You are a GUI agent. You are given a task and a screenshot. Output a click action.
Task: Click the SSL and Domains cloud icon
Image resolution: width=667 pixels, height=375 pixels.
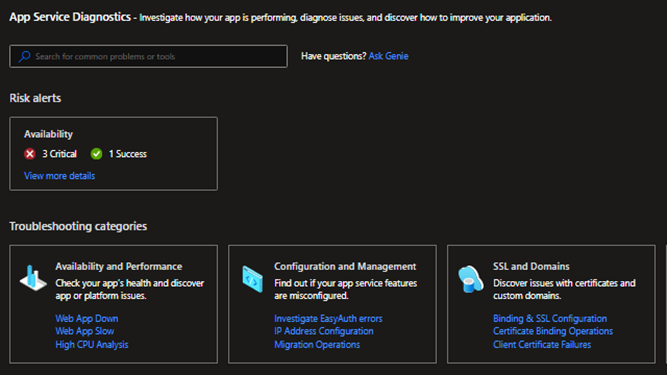[471, 279]
